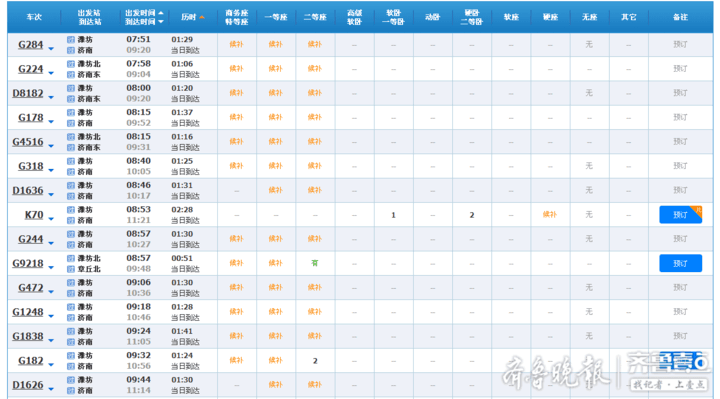This screenshot has height=399, width=720.
Task: Click the departure station icon in the D1626 row
Action: [71, 380]
